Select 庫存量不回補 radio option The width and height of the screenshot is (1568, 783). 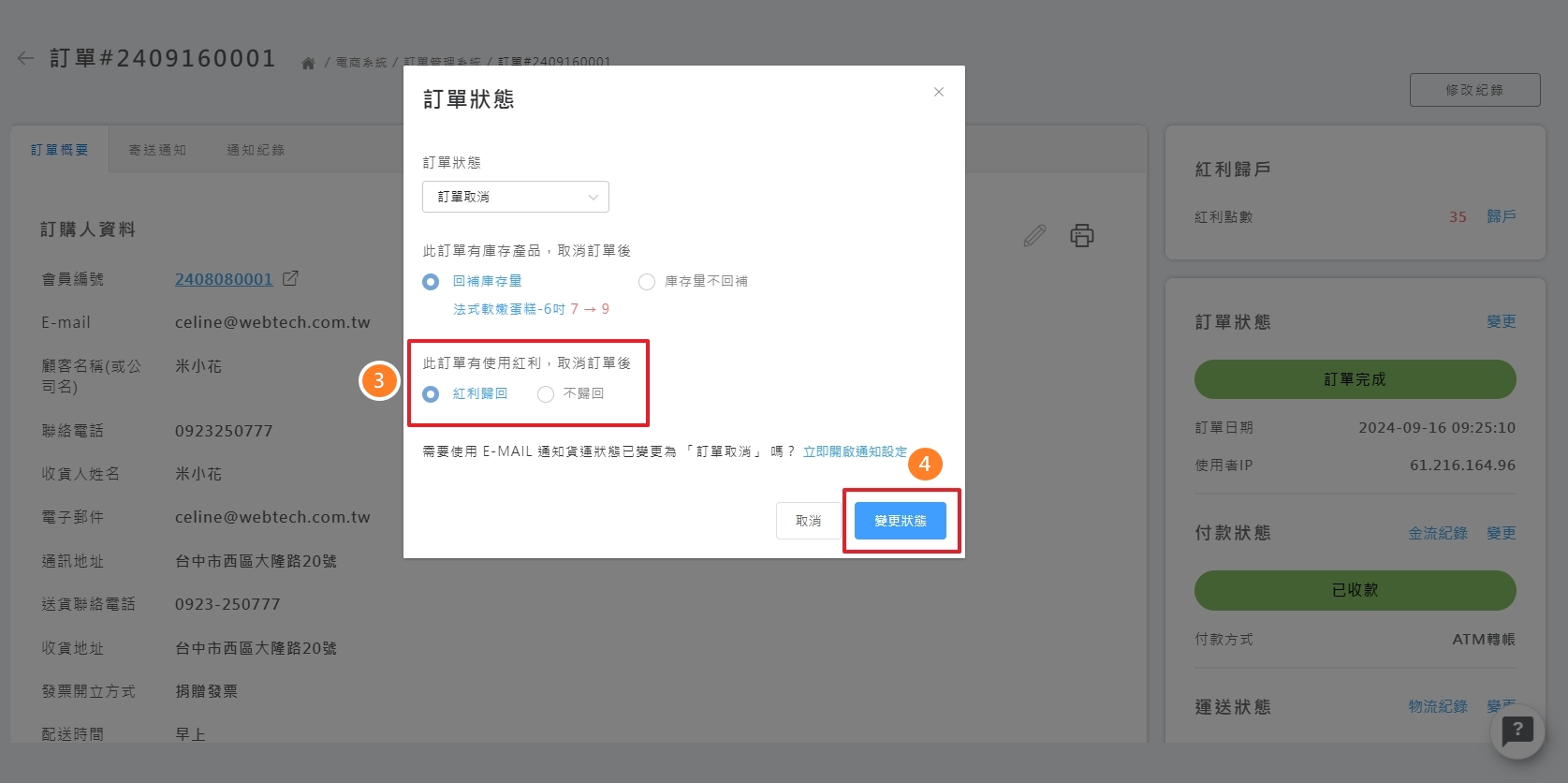(x=647, y=282)
